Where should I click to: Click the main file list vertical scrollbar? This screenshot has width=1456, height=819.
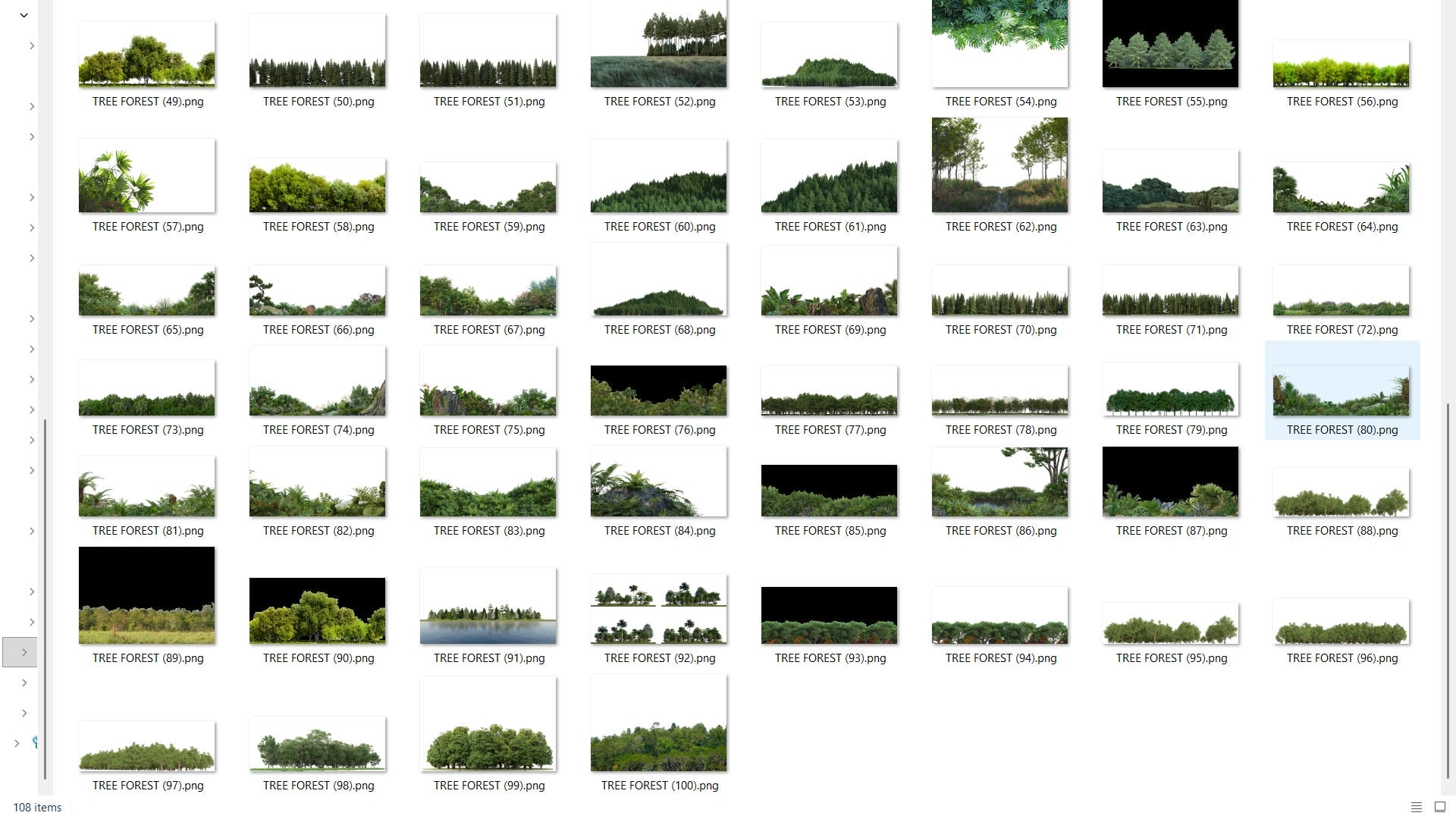(1447, 591)
